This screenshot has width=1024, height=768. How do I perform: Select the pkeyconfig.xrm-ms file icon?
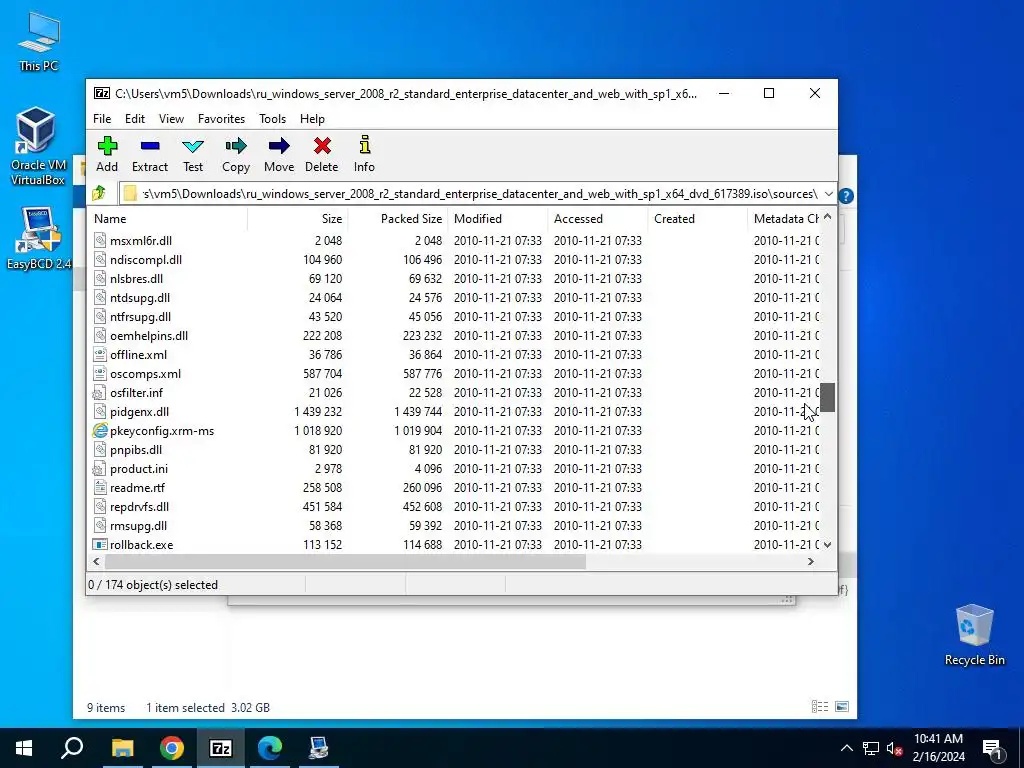tap(99, 430)
